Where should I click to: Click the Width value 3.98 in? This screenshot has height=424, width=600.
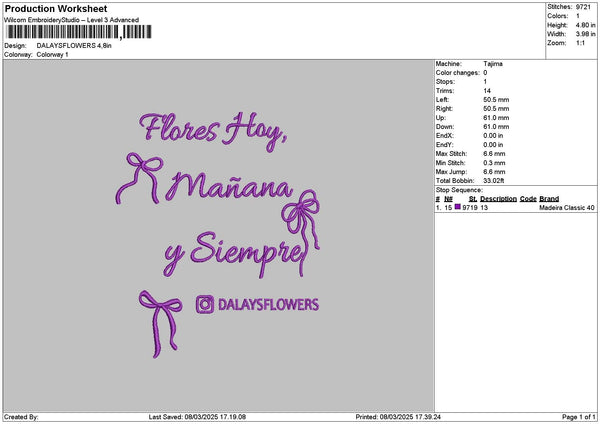[x=585, y=34]
